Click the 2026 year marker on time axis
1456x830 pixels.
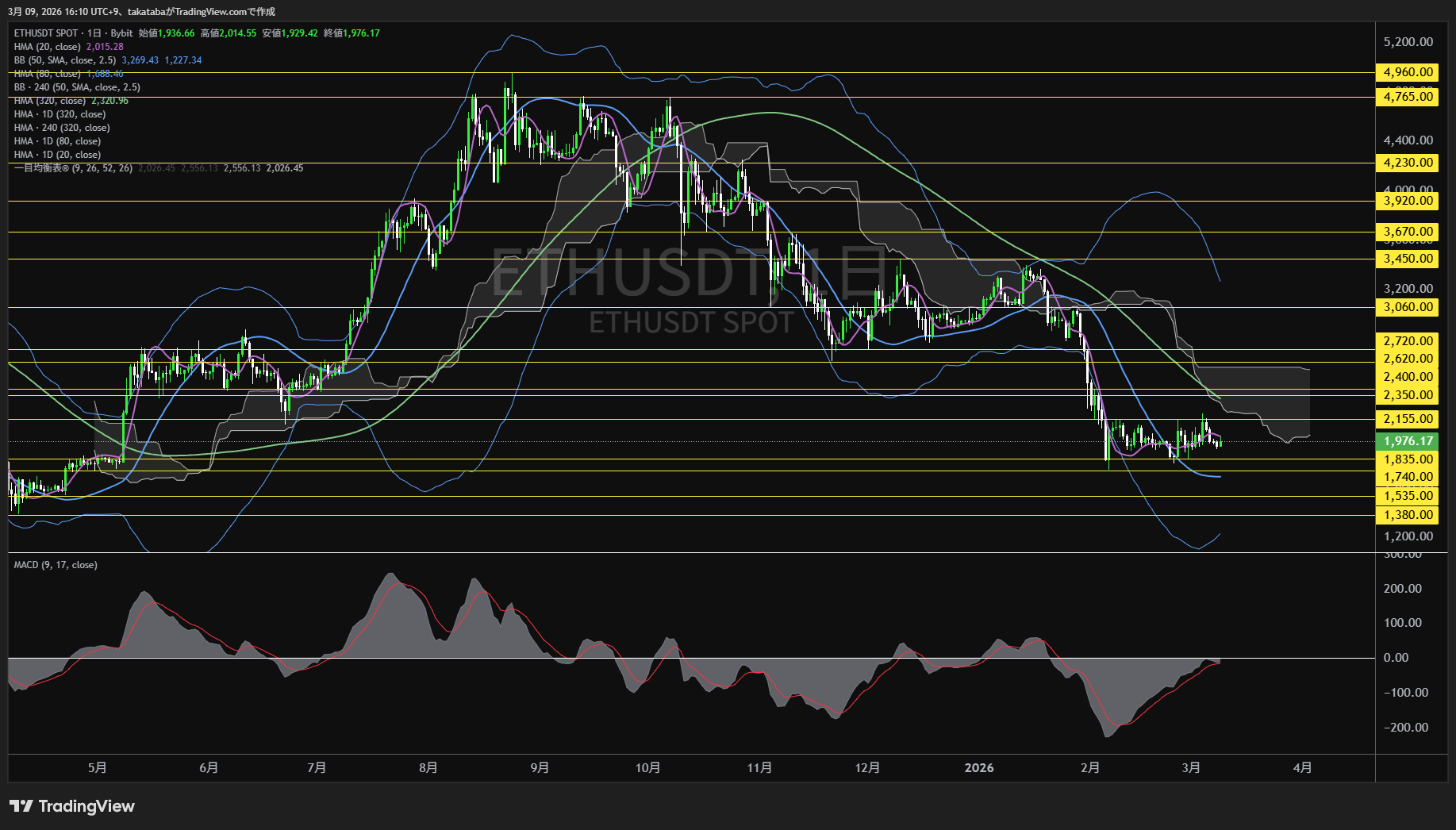click(978, 767)
